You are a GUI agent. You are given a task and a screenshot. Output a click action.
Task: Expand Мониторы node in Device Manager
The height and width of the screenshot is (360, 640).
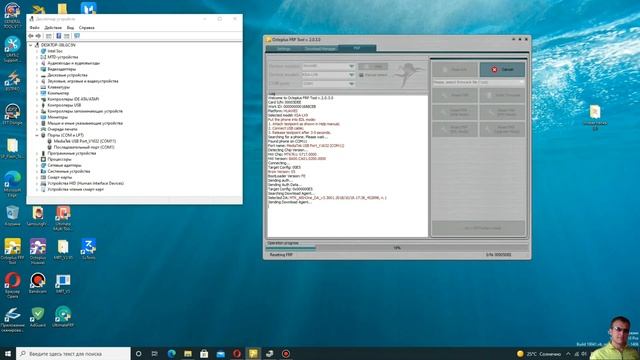pyautogui.click(x=37, y=117)
